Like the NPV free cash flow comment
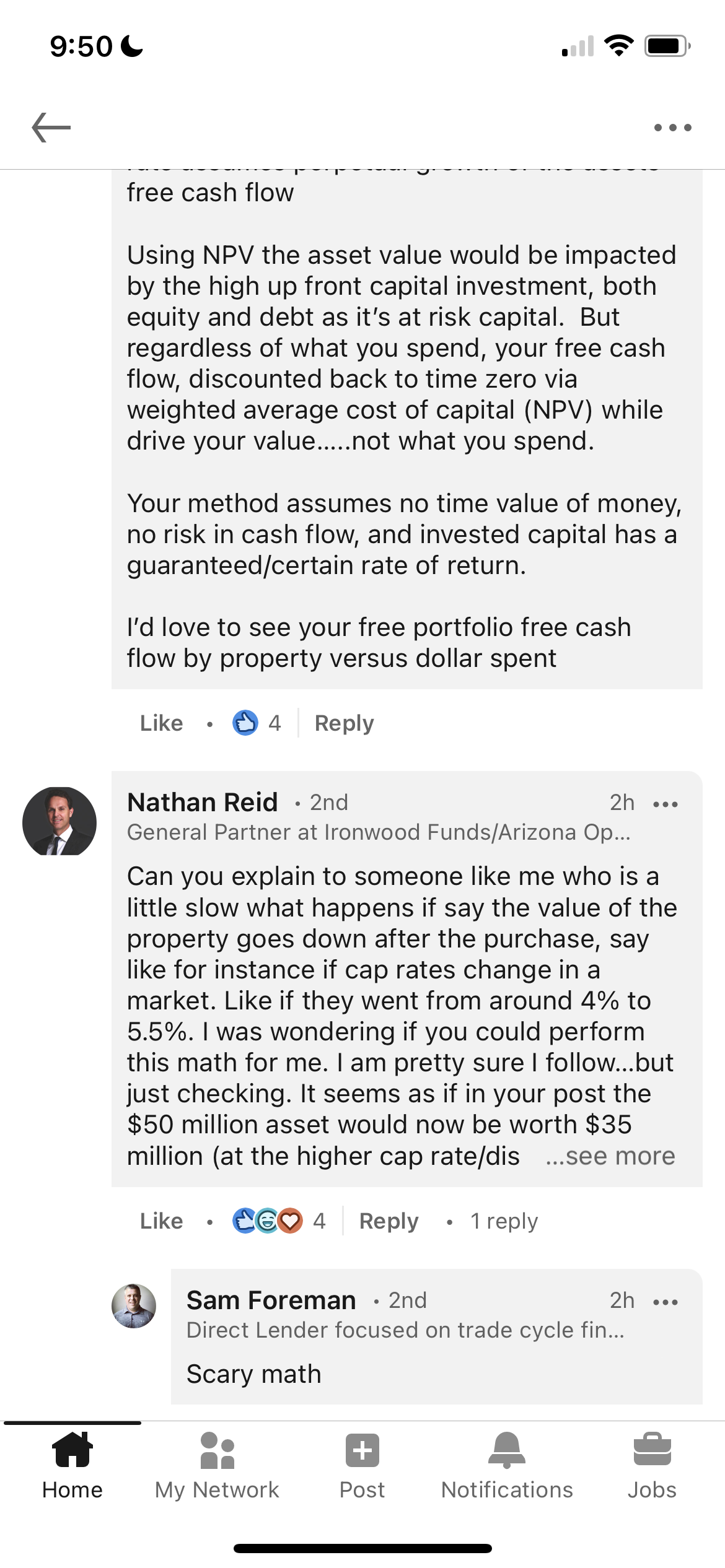The height and width of the screenshot is (1568, 725). (x=161, y=723)
